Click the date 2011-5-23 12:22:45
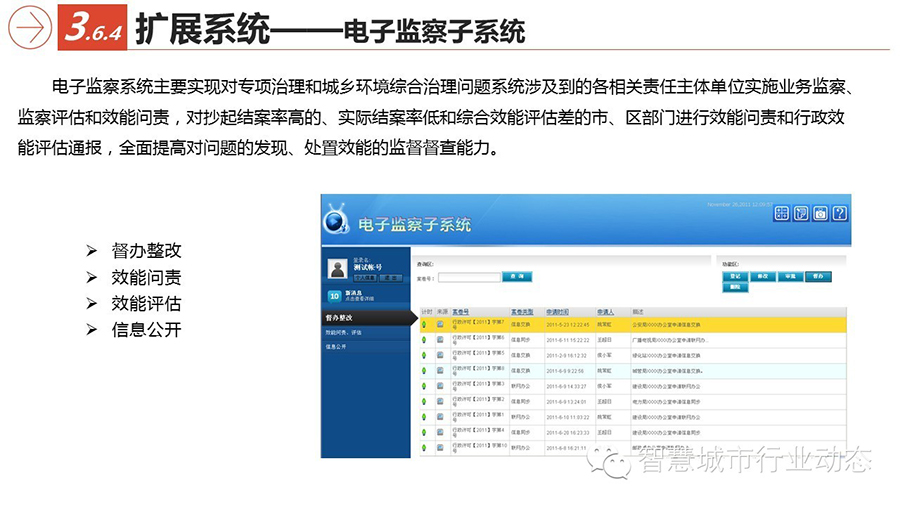Screen dimensions: 900x506 tap(568, 325)
